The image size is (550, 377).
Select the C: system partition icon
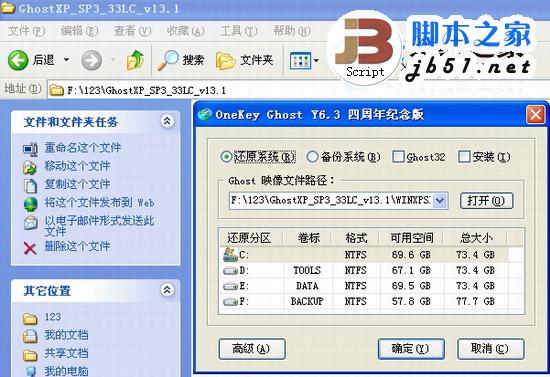point(230,255)
